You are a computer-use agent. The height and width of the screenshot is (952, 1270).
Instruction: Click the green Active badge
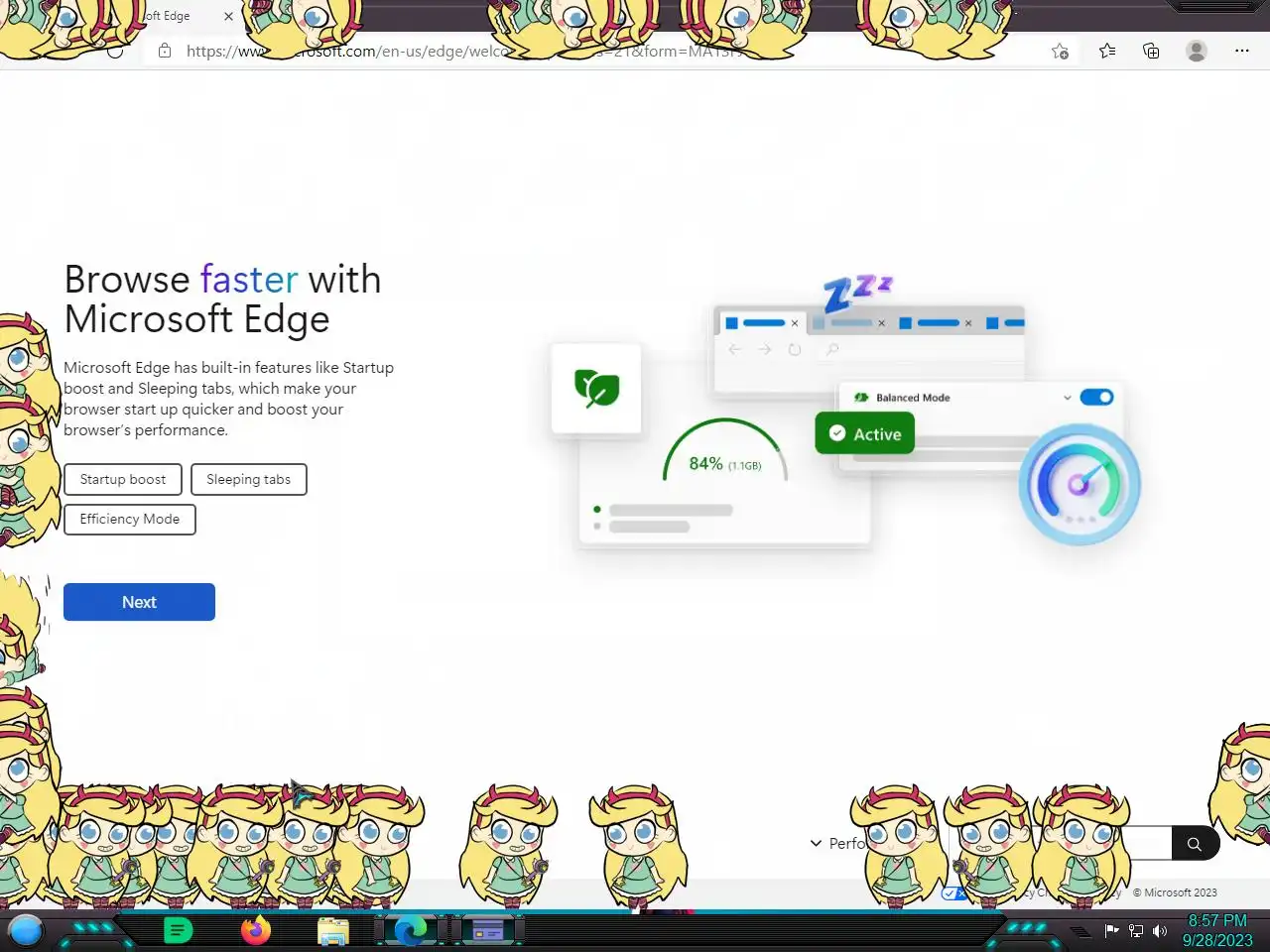click(x=865, y=433)
